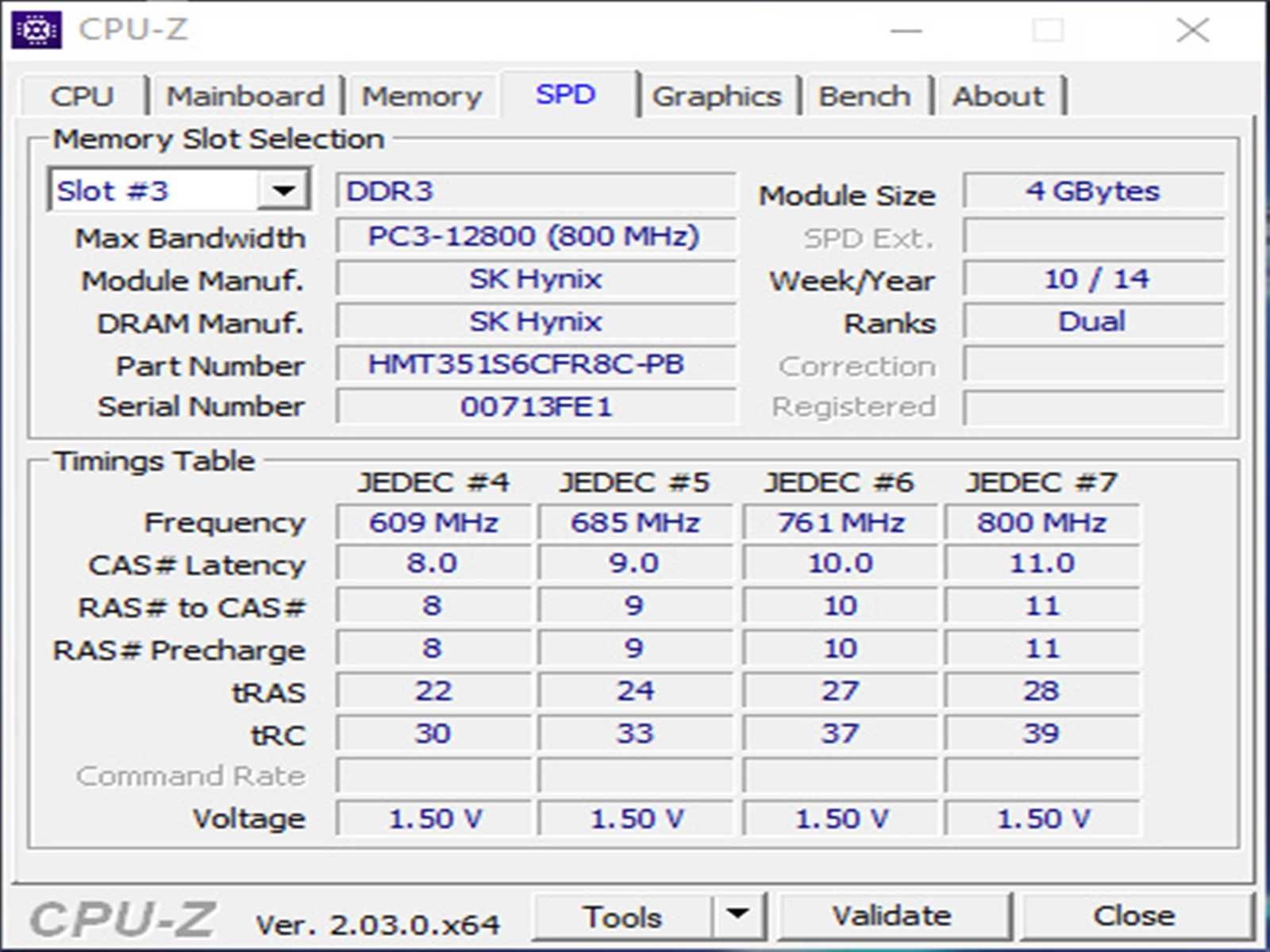1270x952 pixels.
Task: Expand the Slot #3 memory slot dropdown
Action: pyautogui.click(x=283, y=190)
